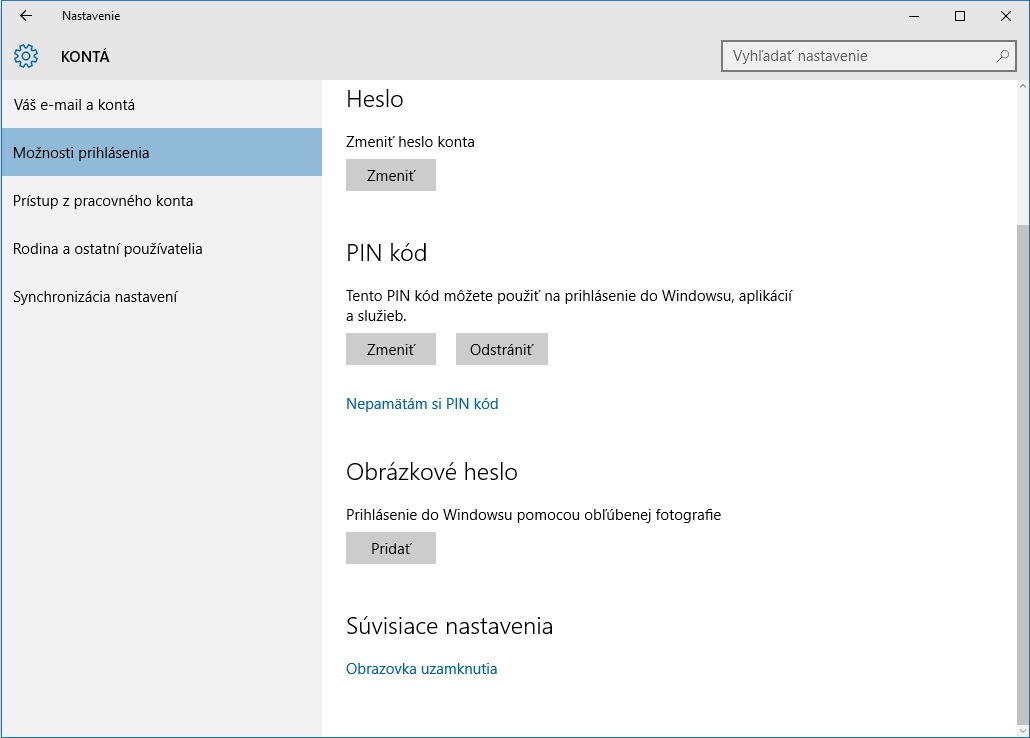Maximize the Nastavenie window
The width and height of the screenshot is (1030, 738).
tap(960, 16)
